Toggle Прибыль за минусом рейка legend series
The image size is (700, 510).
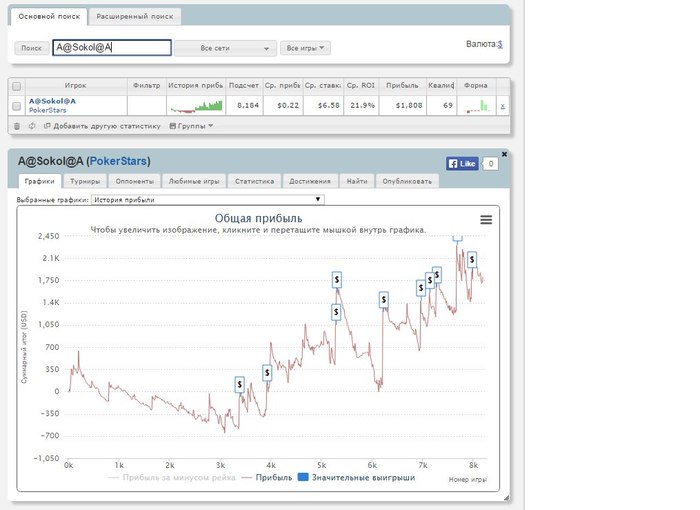pos(172,477)
